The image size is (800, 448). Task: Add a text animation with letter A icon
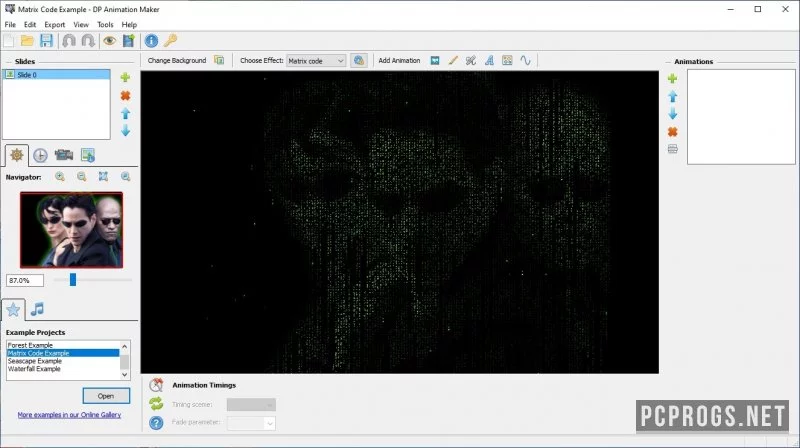coord(489,61)
